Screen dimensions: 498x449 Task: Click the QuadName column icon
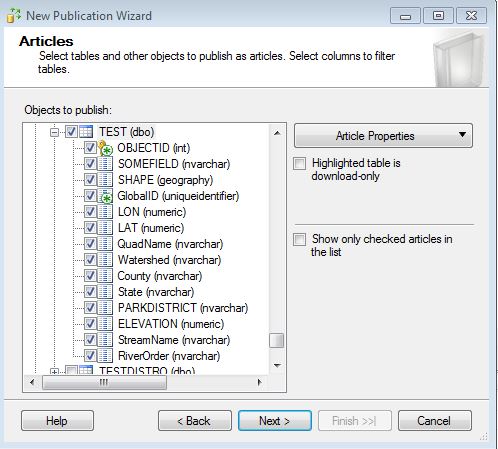pyautogui.click(x=105, y=244)
